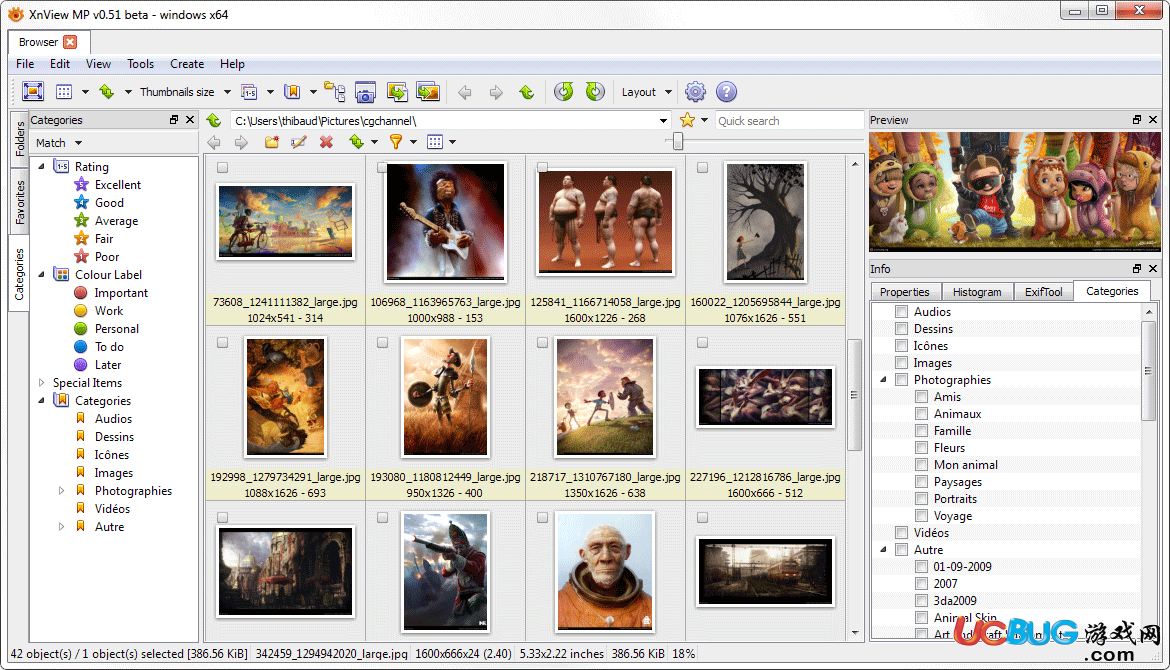Image resolution: width=1170 pixels, height=670 pixels.
Task: Click the folder tree search icon
Action: click(x=334, y=92)
